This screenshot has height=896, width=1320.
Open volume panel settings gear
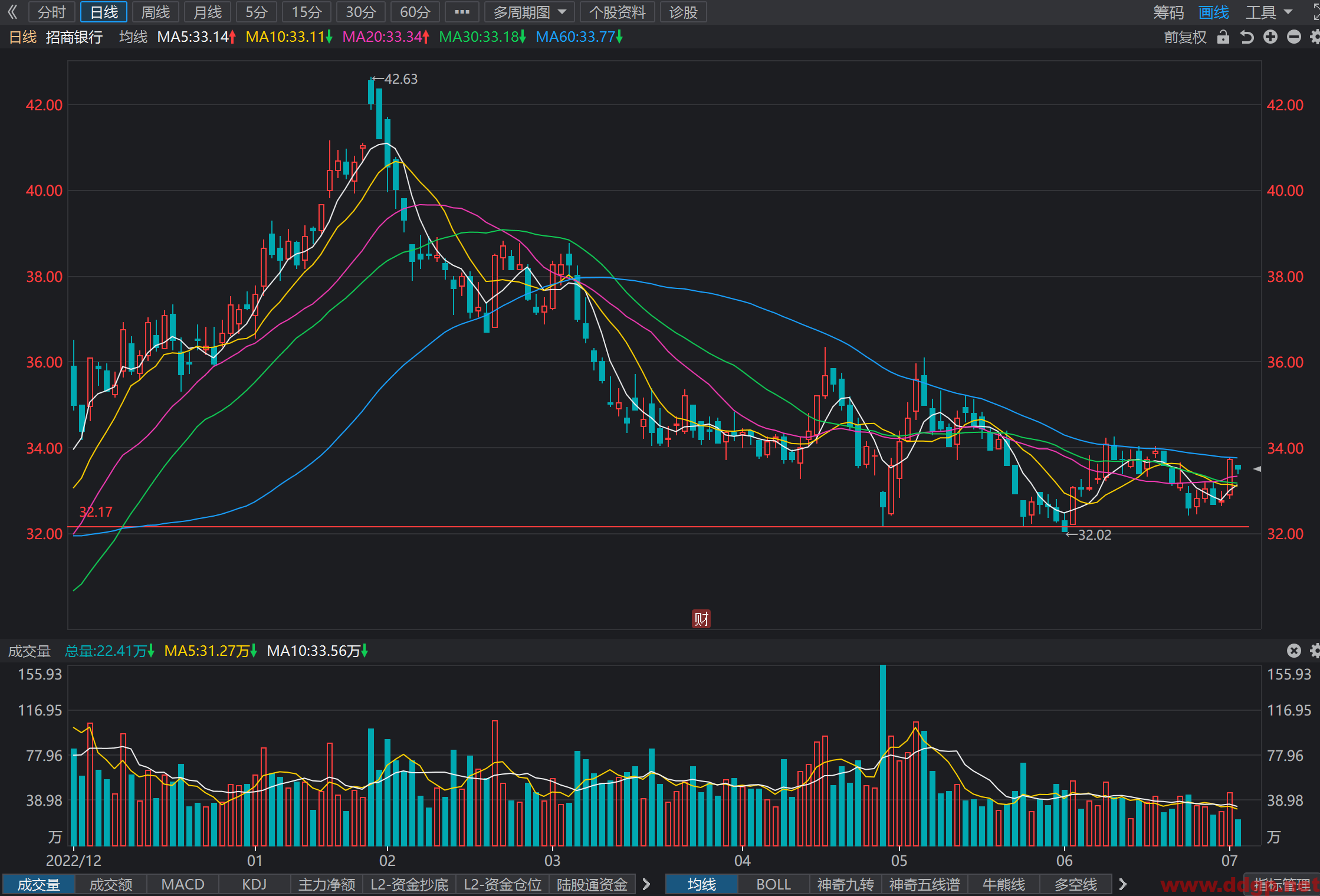coord(1315,651)
